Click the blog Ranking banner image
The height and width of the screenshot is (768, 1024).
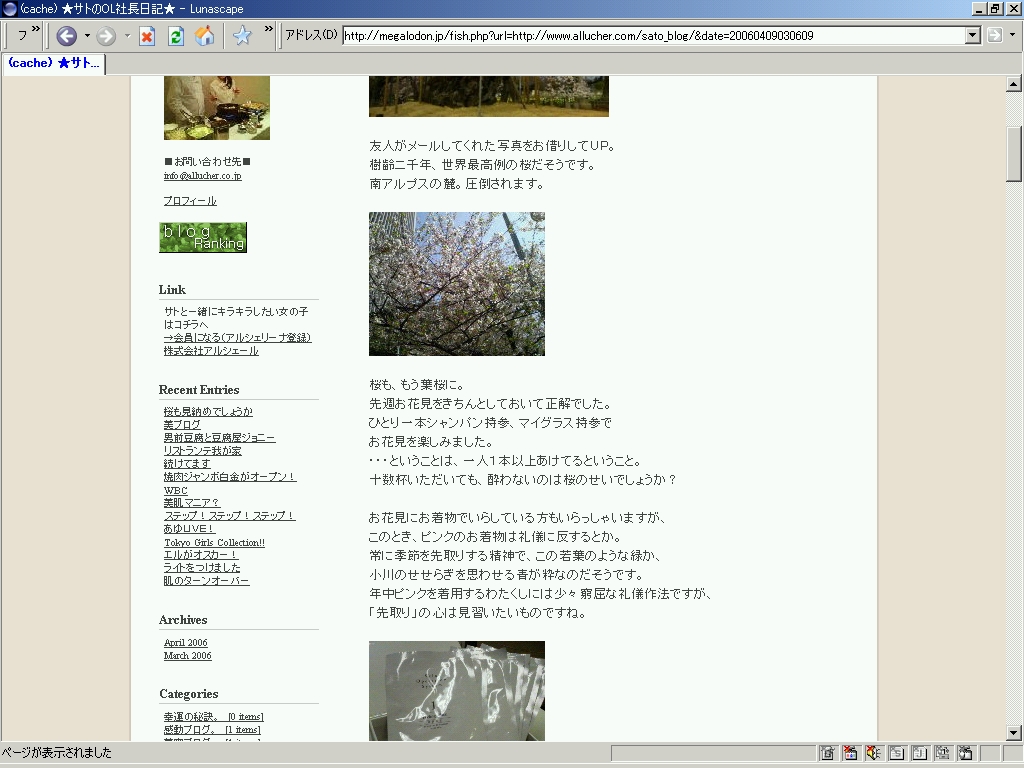(203, 237)
